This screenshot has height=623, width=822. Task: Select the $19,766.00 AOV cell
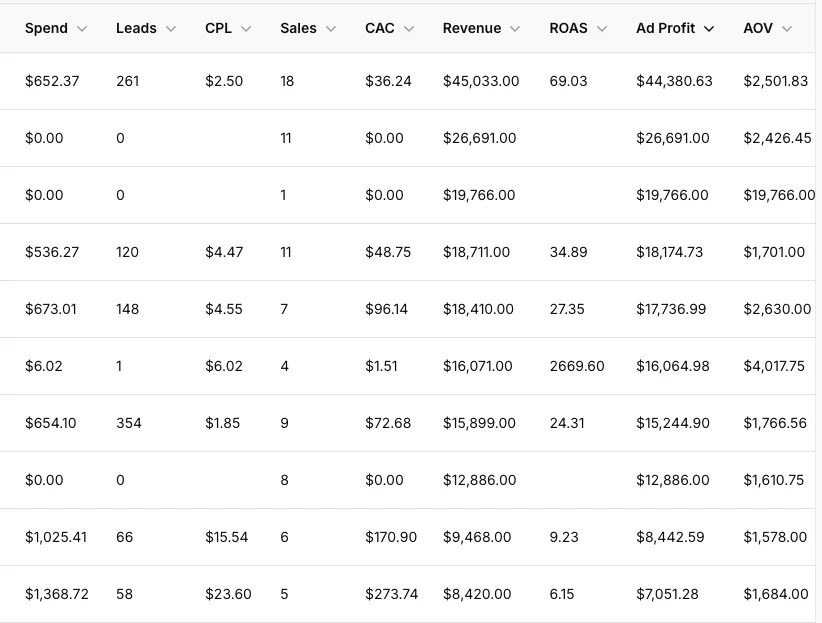pos(779,195)
